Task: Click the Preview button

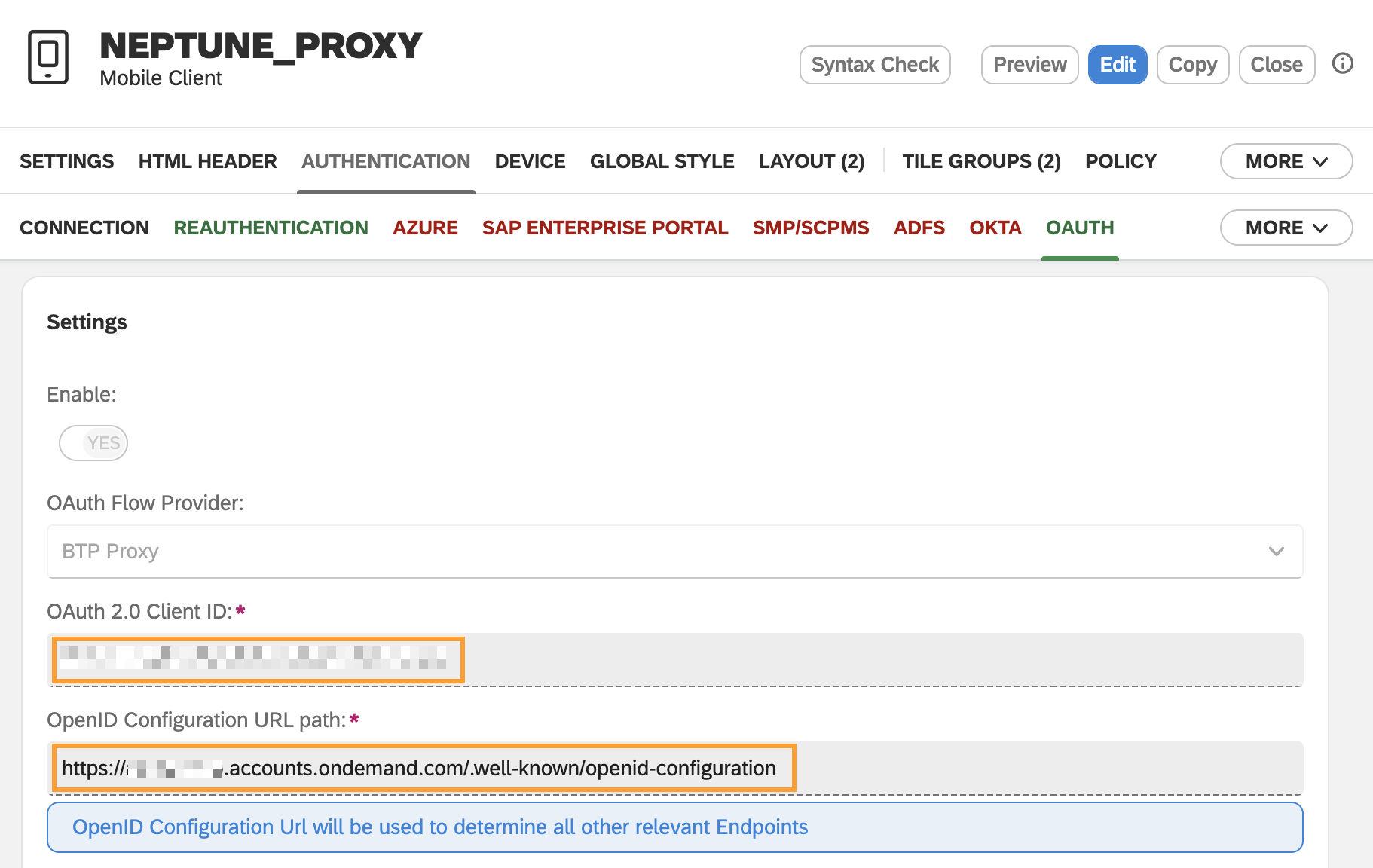Action: 1029,64
